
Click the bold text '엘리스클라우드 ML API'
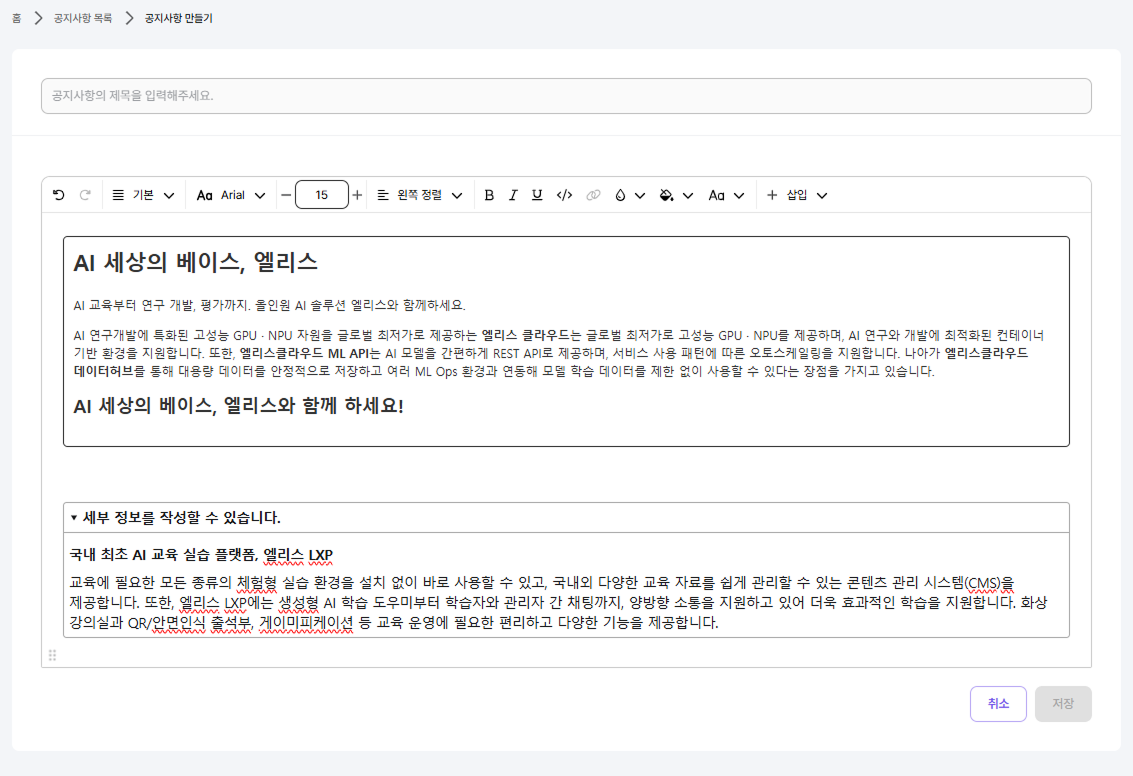click(x=304, y=353)
